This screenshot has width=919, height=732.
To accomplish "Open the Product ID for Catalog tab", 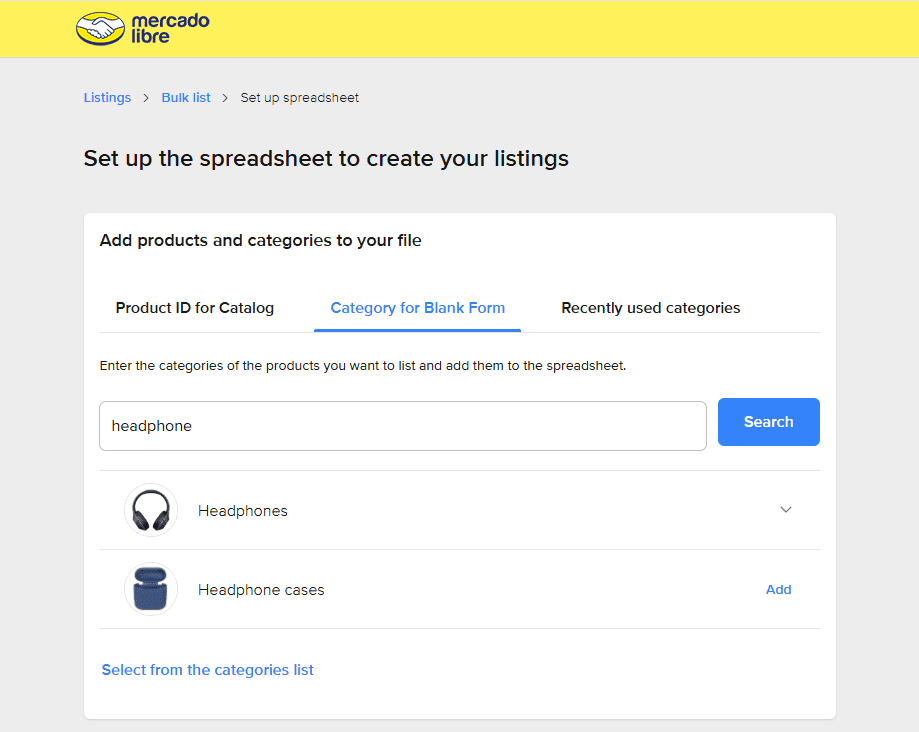I will (195, 308).
